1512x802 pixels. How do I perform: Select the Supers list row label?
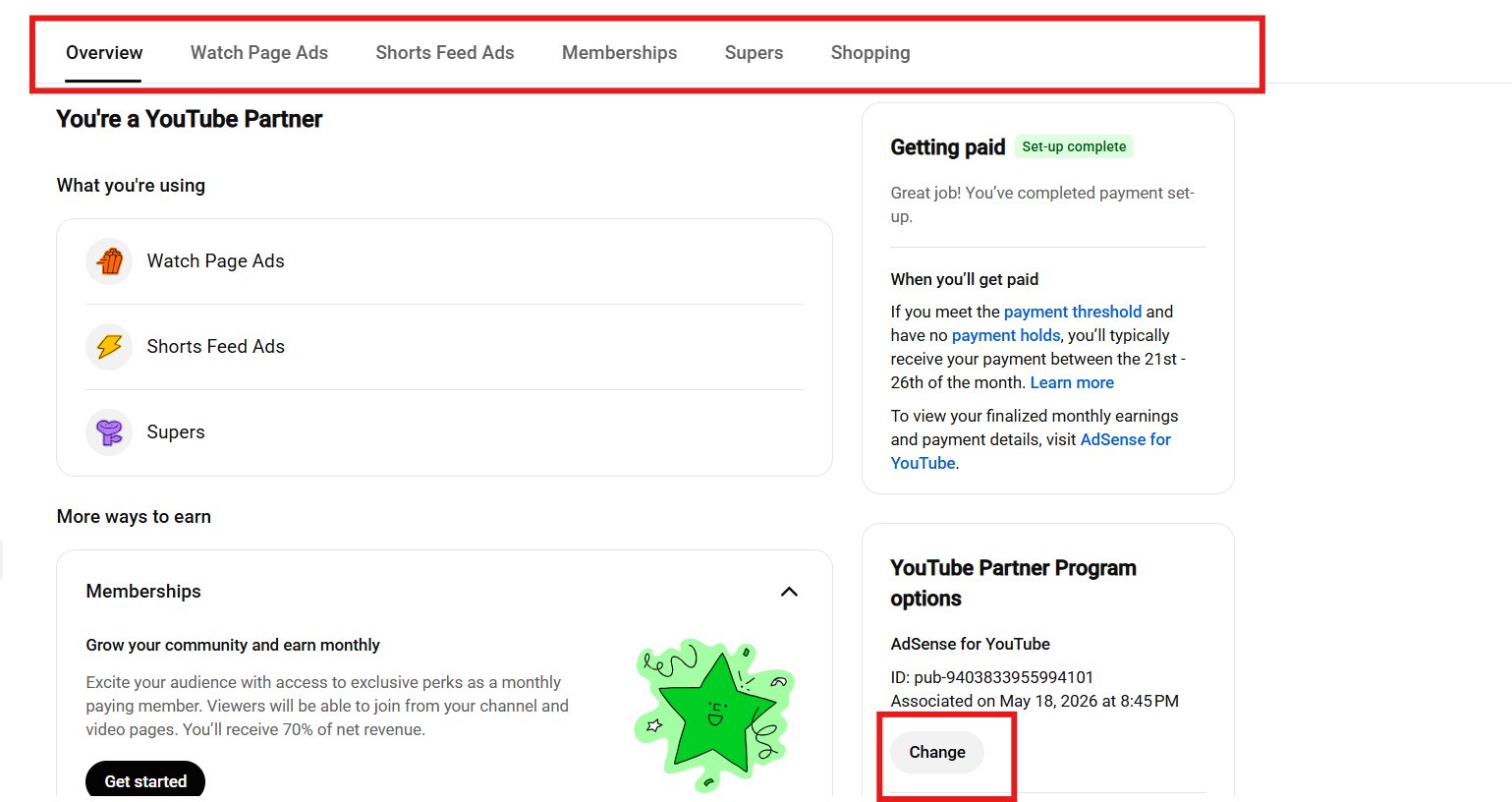coord(176,432)
